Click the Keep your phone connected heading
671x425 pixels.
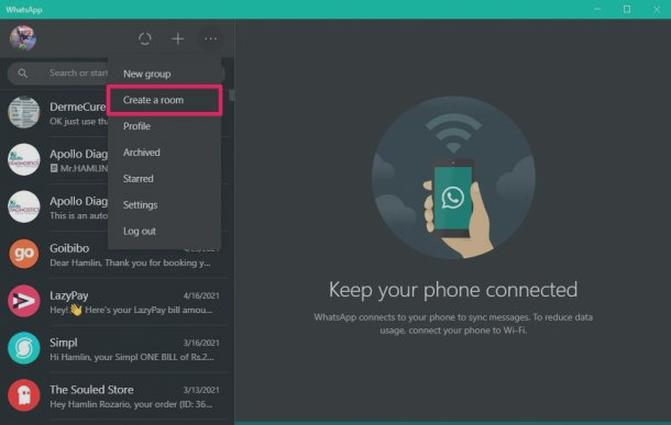tap(453, 290)
